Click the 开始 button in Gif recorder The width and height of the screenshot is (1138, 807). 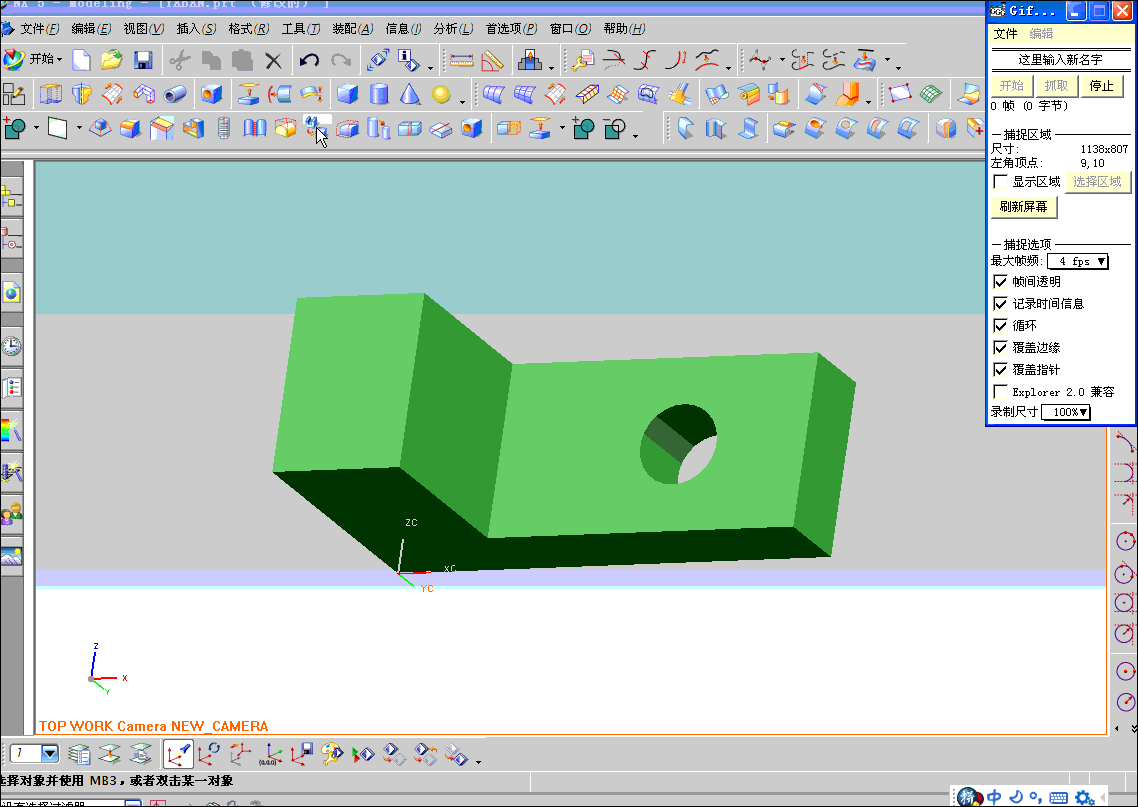pos(1012,86)
